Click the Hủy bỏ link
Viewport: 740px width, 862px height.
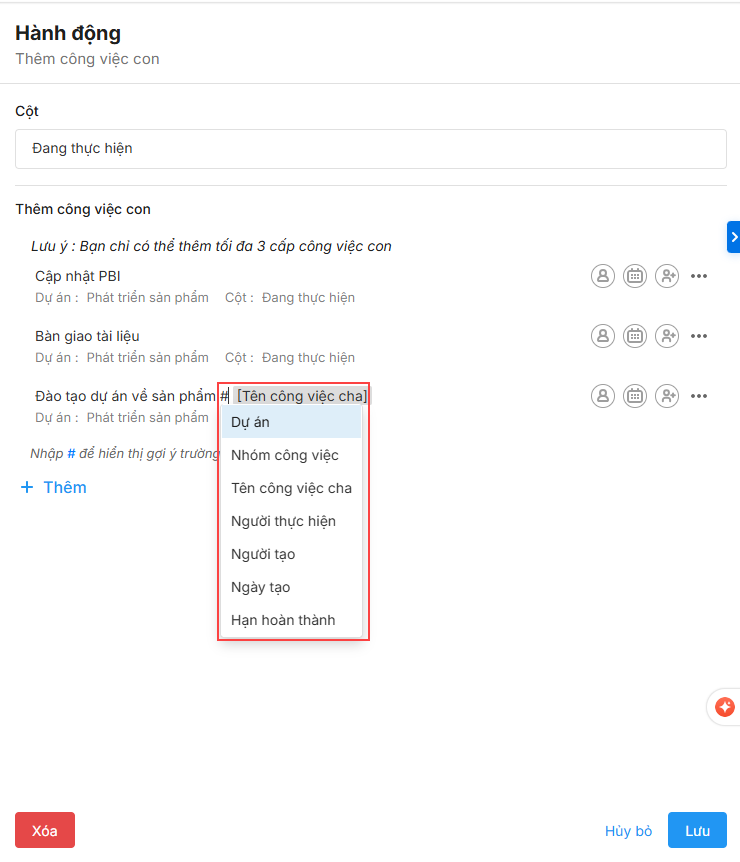[x=628, y=831]
